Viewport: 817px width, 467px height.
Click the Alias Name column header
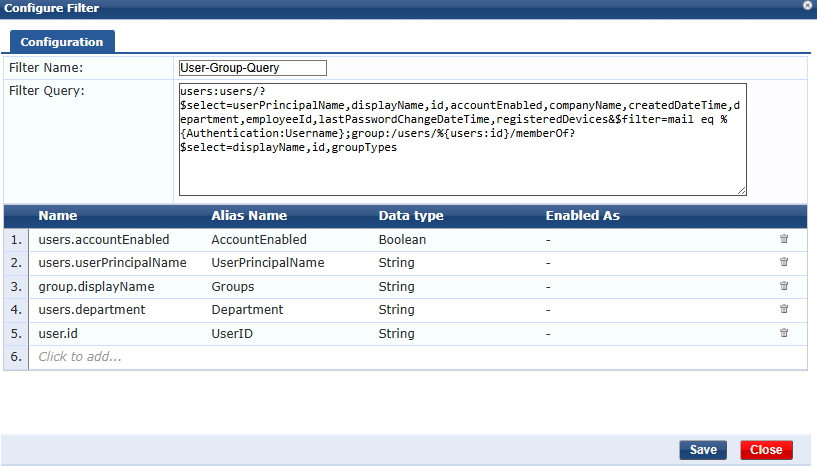249,216
